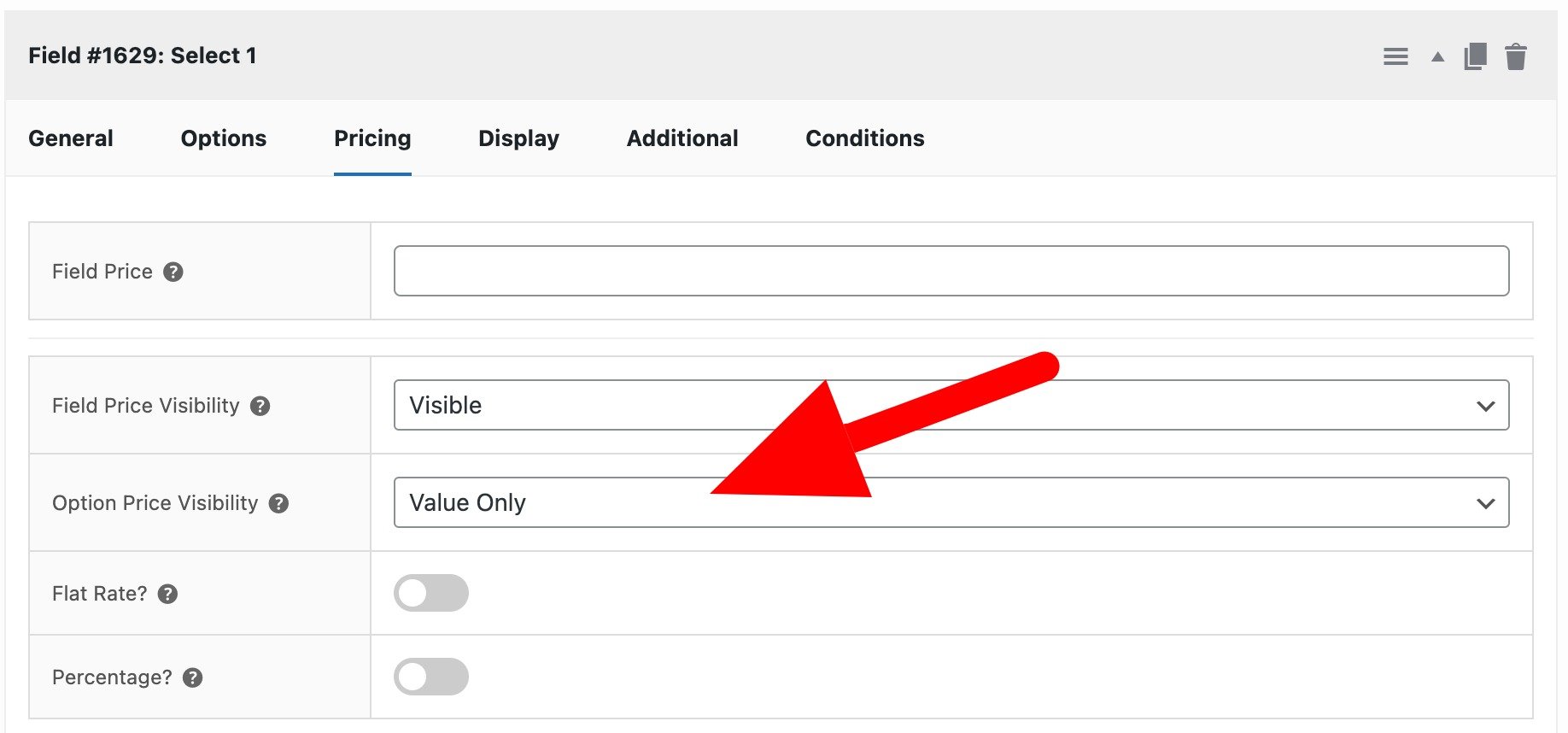
Task: Select the Options tab
Action: coord(223,138)
